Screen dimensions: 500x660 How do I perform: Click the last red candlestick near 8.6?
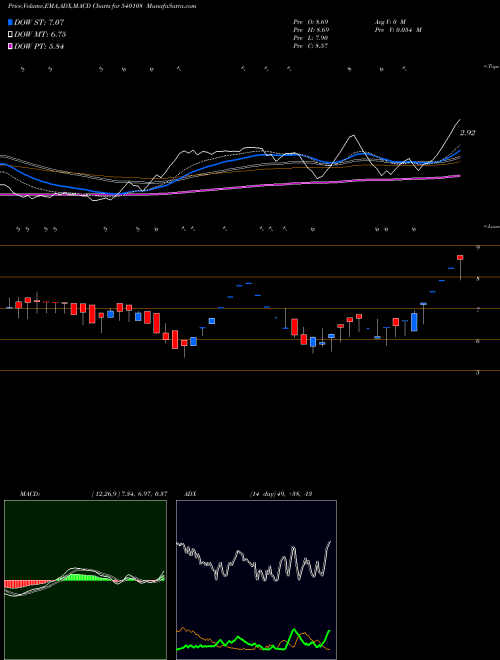coord(460,257)
